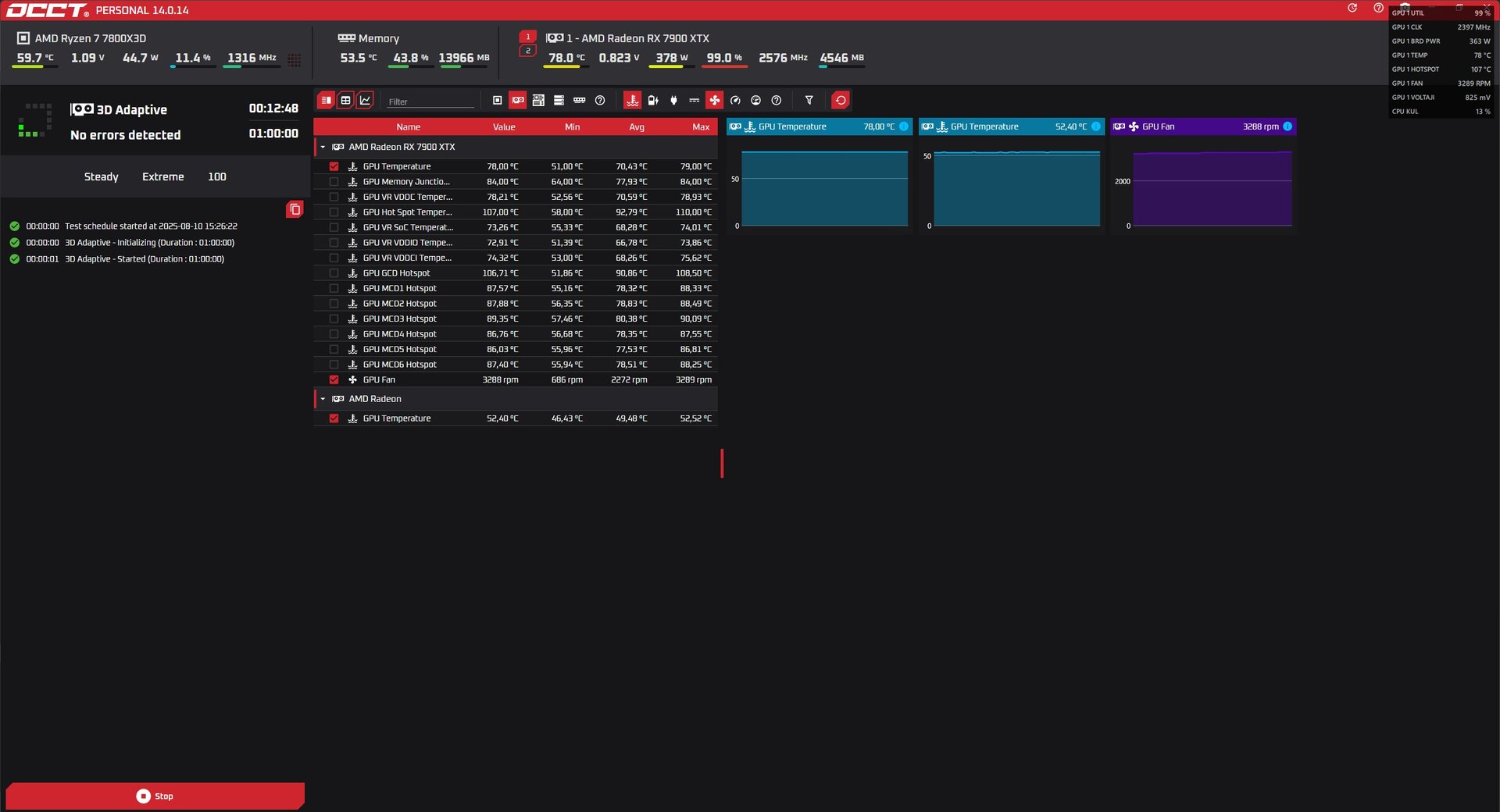Click the 'Test schedule started' log entry
The height and width of the screenshot is (812, 1500).
(x=151, y=226)
